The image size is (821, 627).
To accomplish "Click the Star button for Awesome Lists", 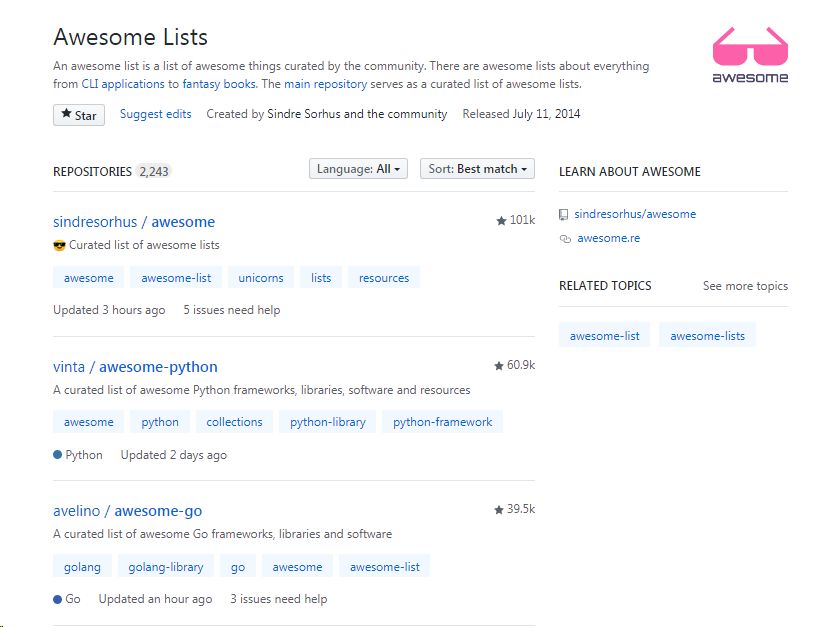I will click(79, 115).
